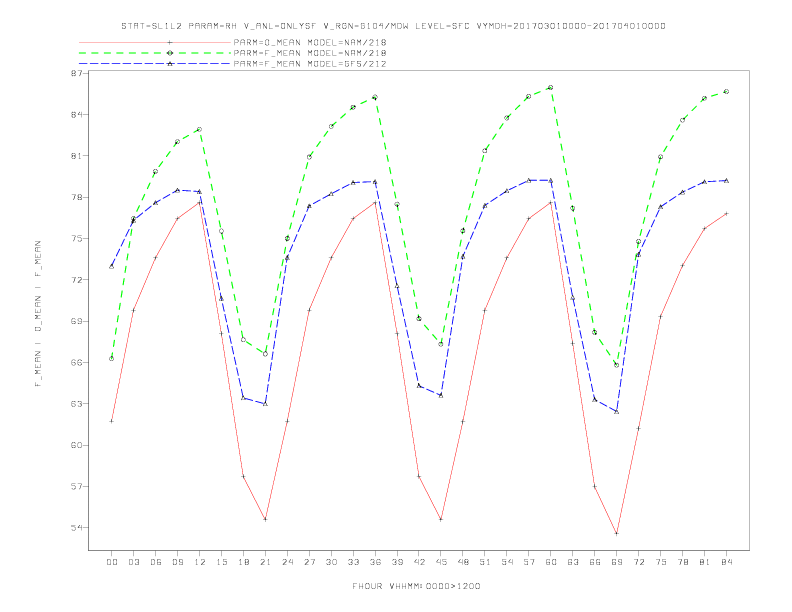The width and height of the screenshot is (792, 612).
Task: Click the 78 tick label on the y-axis
Action: click(x=76, y=197)
